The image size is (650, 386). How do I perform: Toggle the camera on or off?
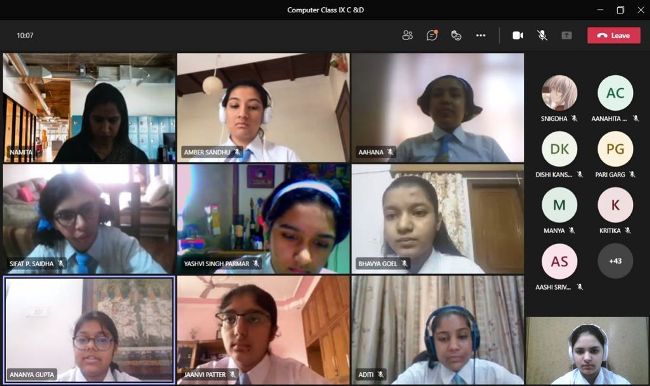[x=518, y=35]
